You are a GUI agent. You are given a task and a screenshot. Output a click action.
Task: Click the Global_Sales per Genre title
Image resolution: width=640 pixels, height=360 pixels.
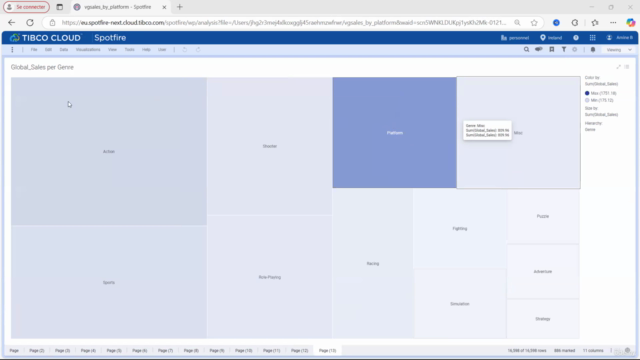[42, 67]
